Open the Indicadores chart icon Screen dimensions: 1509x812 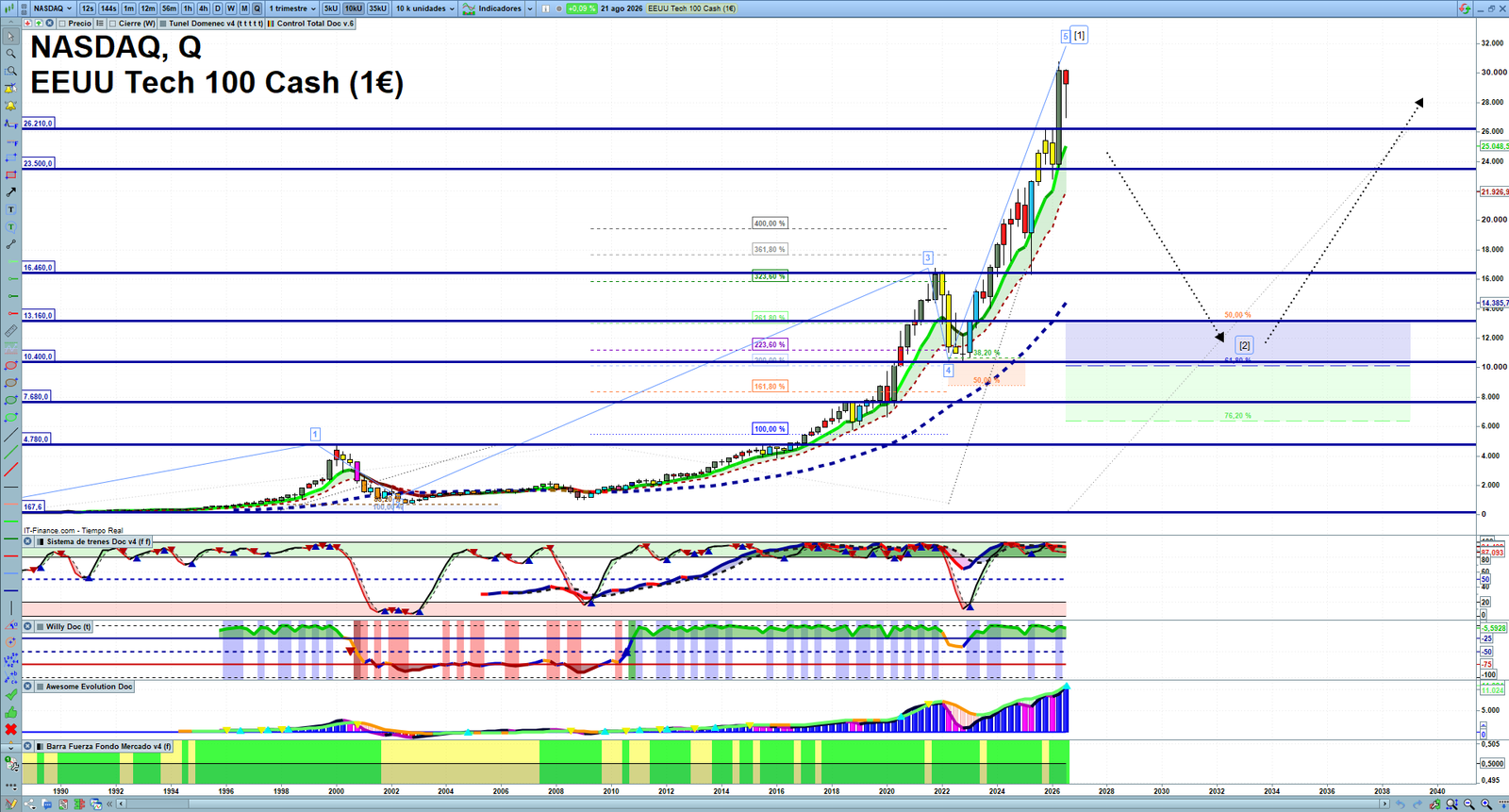point(469,8)
